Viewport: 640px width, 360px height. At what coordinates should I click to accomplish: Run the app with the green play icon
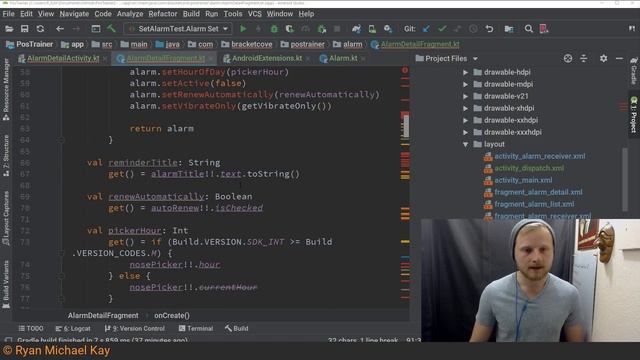(x=243, y=29)
